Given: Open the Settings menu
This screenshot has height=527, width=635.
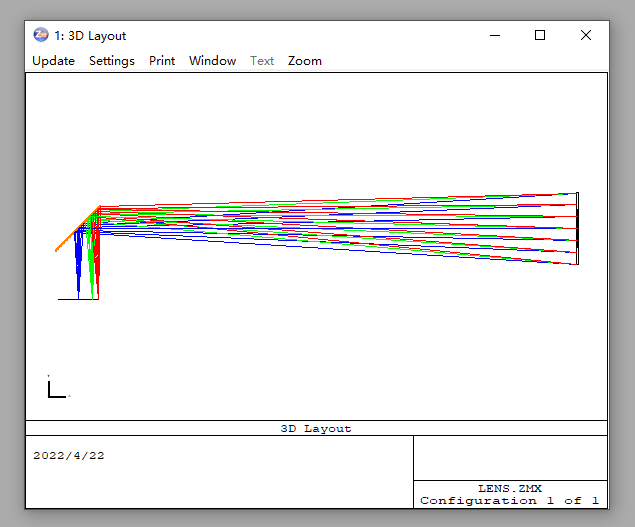Looking at the screenshot, I should click(112, 61).
